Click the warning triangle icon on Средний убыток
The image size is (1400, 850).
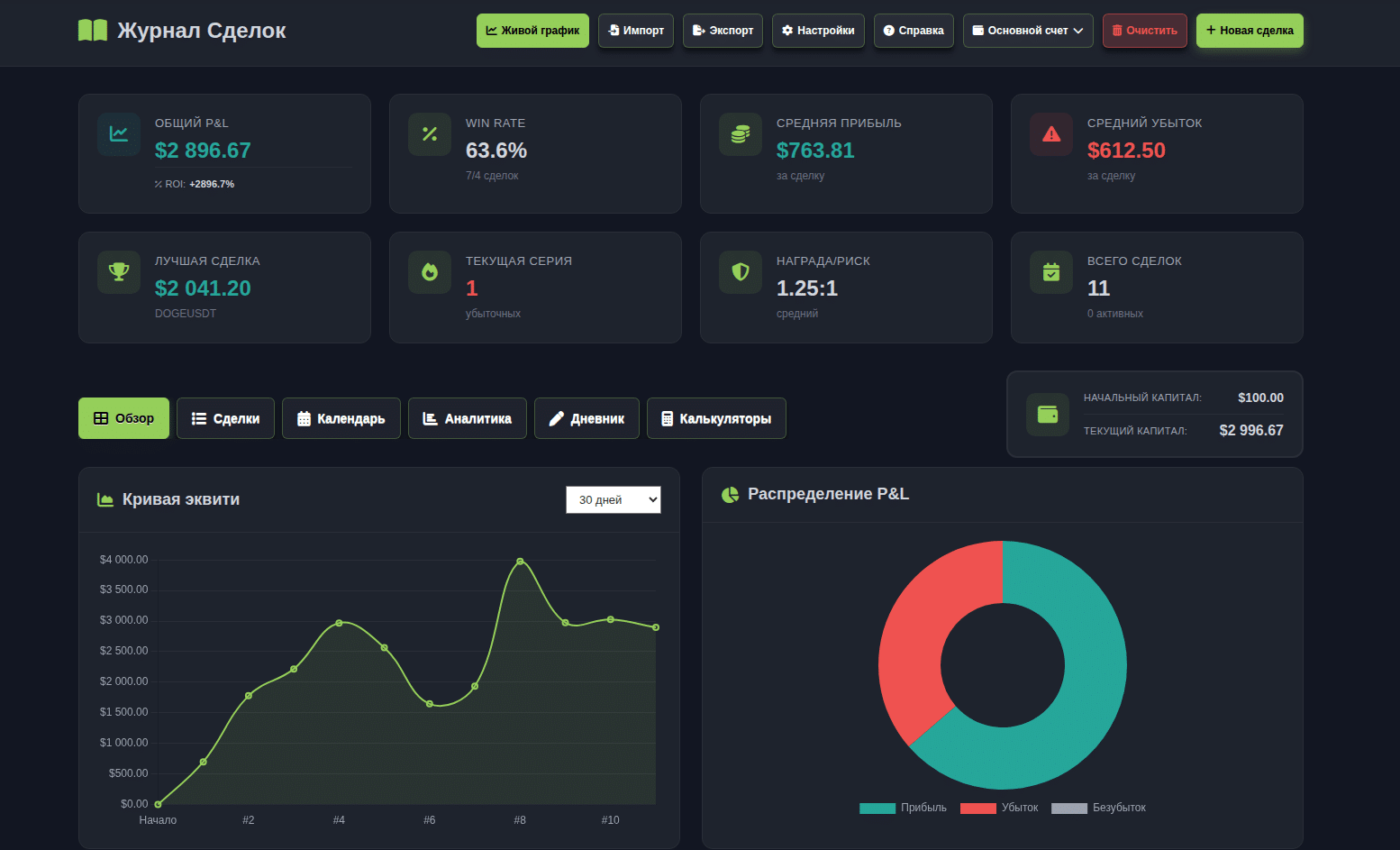(1051, 134)
